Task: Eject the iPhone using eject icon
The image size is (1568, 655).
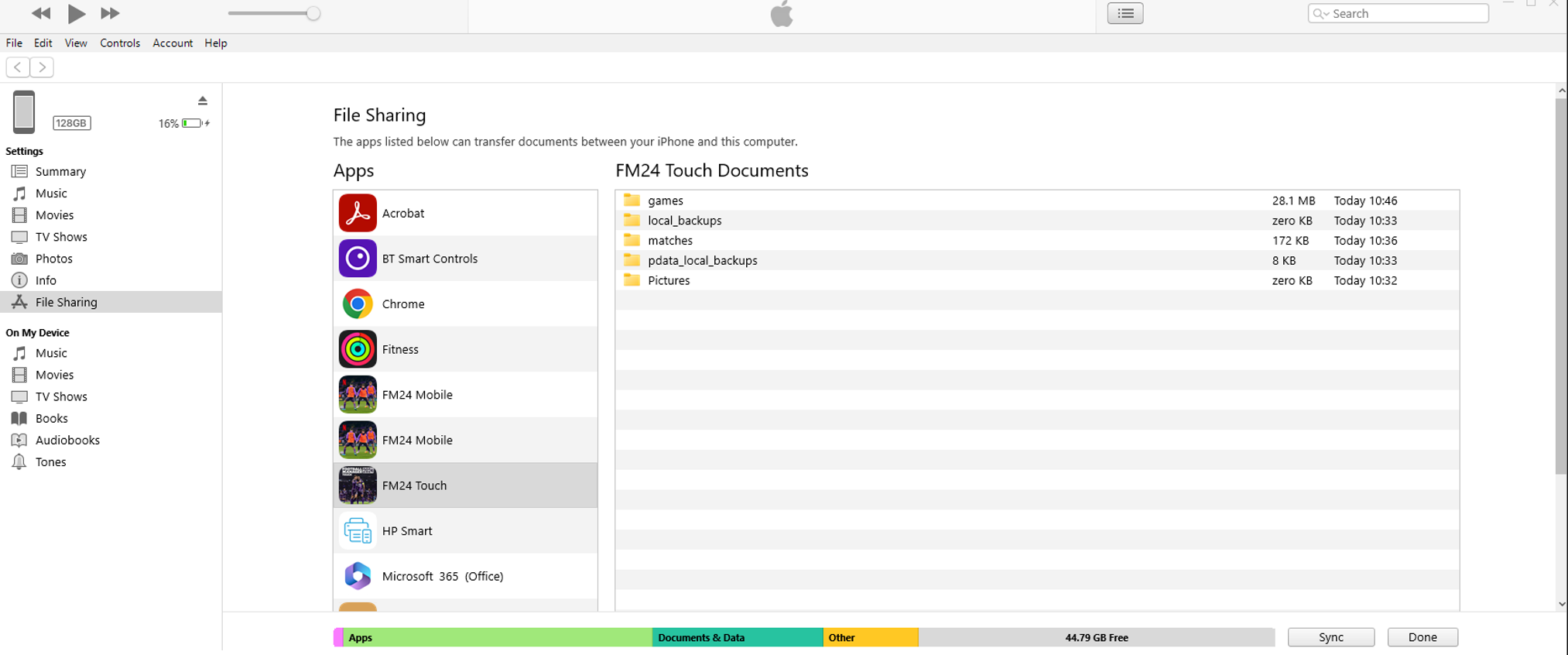Action: (x=202, y=101)
